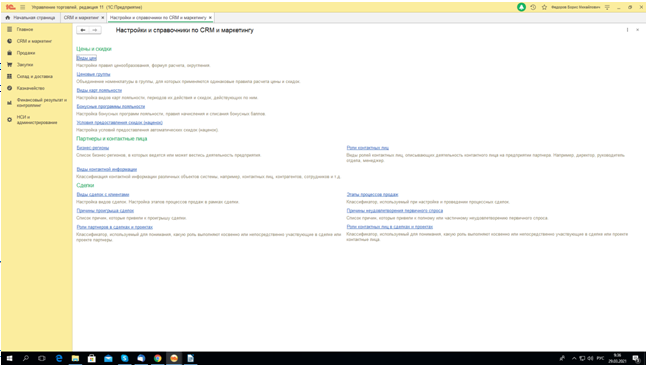Open Mail app from the taskbar
This screenshot has height=366, width=647.
click(x=108, y=358)
